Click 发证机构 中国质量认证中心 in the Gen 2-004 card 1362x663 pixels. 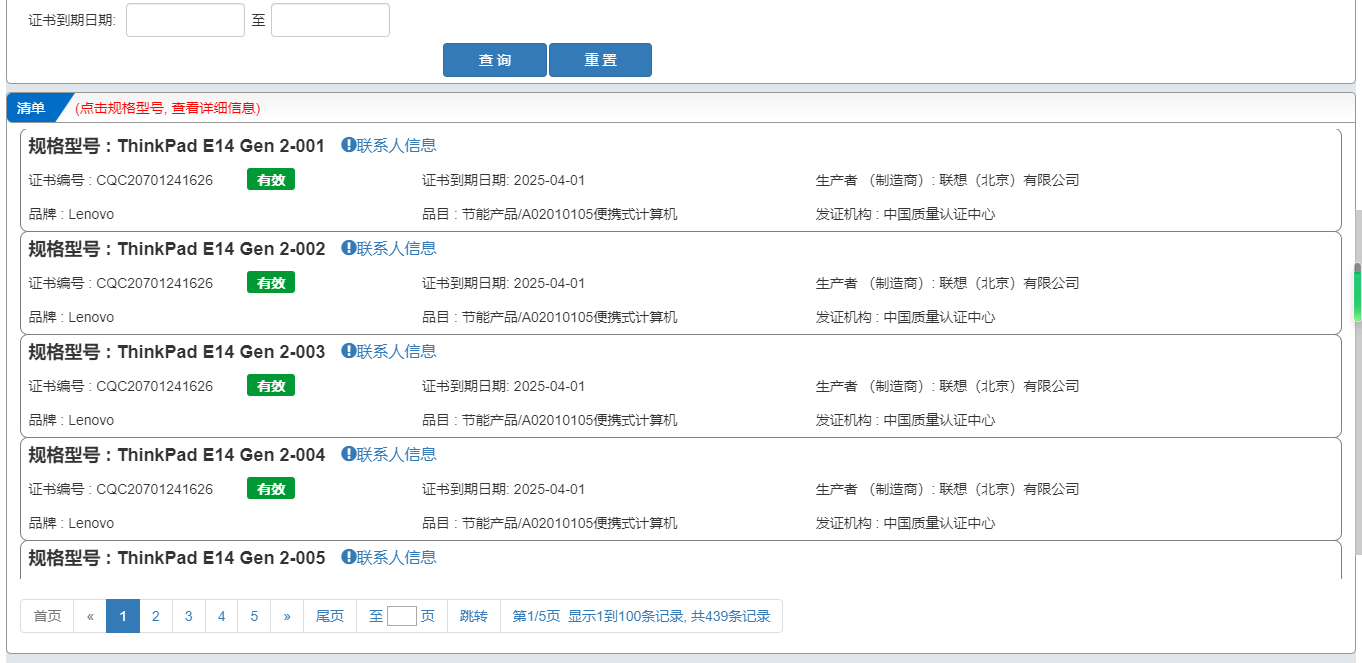point(906,524)
